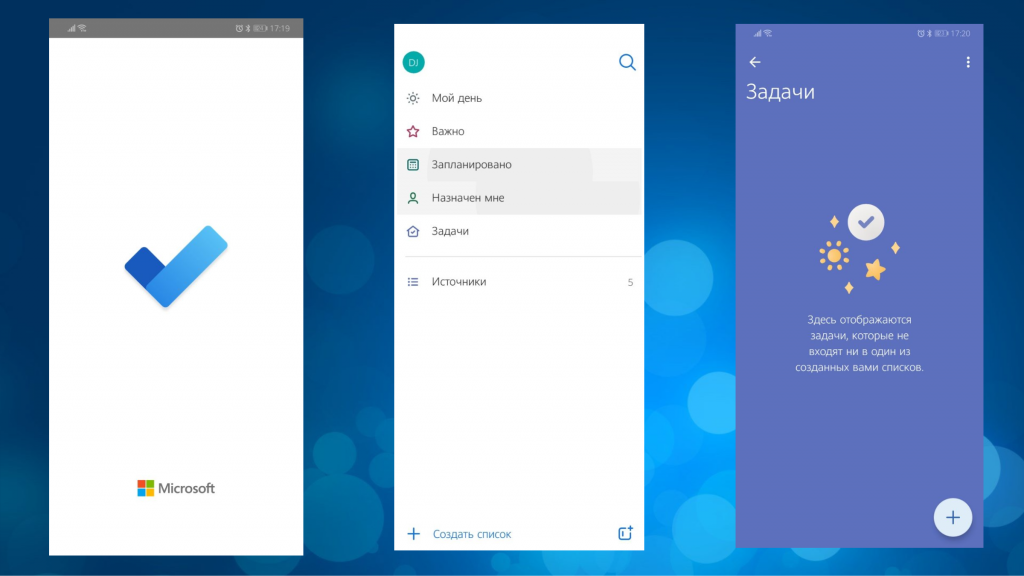Click the Здесь отображаются задачи message
Viewport: 1024px width, 576px height.
tap(859, 344)
